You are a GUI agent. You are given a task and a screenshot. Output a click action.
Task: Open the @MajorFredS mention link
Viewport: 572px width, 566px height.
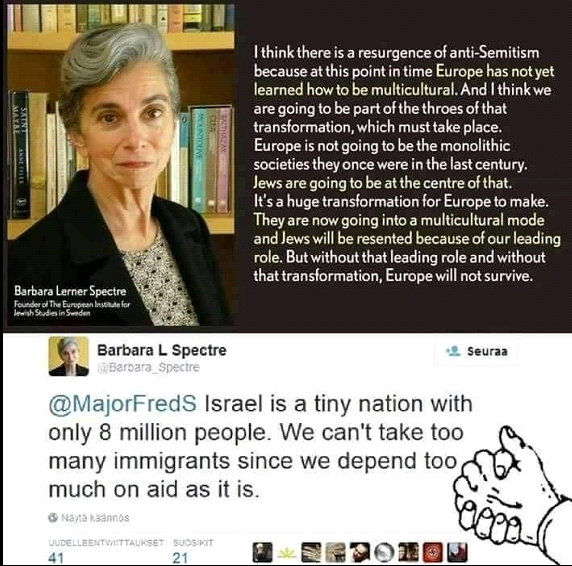[123, 404]
